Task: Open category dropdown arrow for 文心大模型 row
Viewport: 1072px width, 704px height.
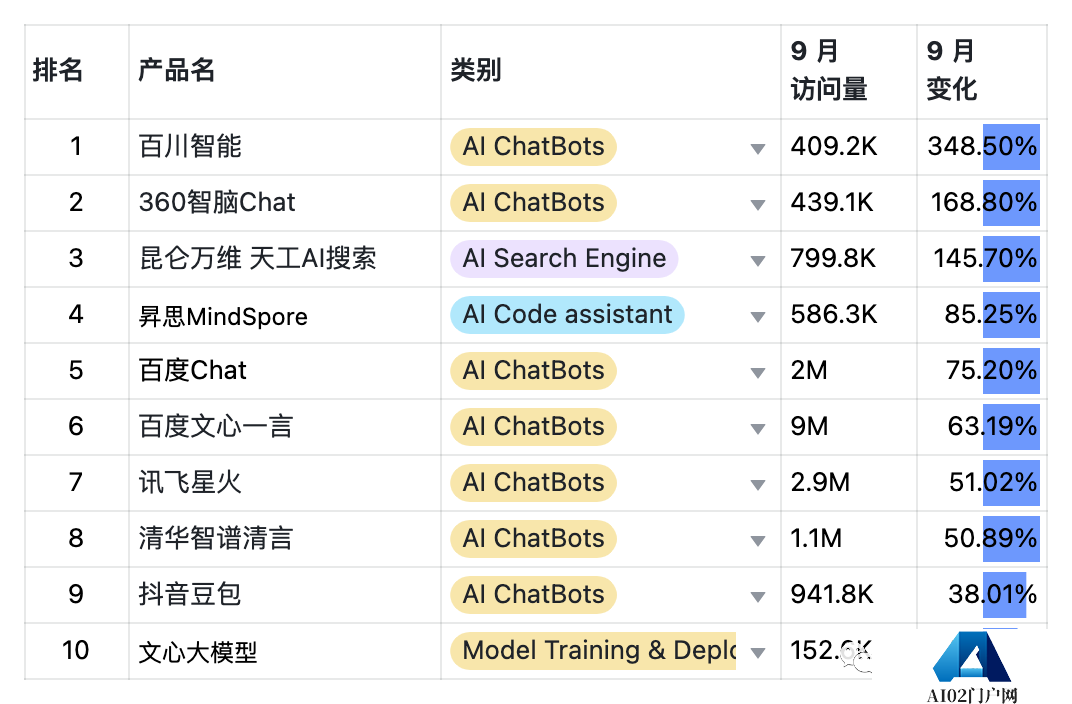Action: pyautogui.click(x=758, y=653)
